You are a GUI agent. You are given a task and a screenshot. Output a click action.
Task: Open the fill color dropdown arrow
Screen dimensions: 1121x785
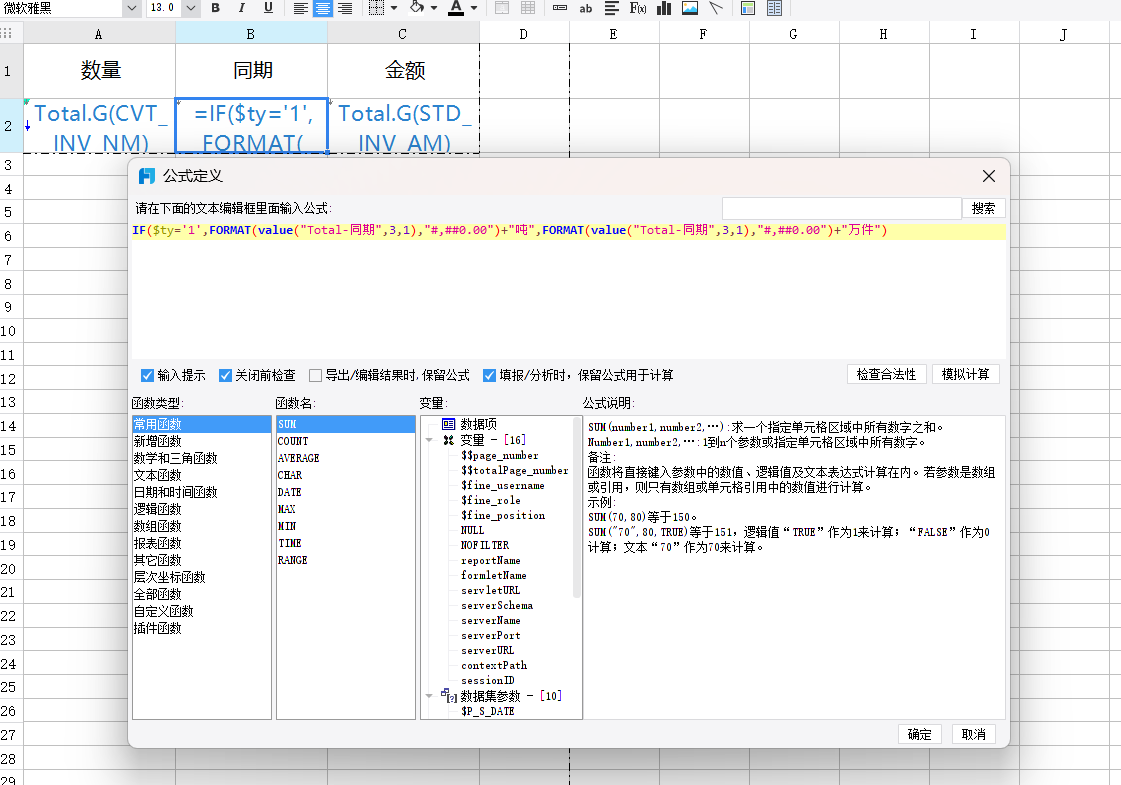pyautogui.click(x=434, y=8)
